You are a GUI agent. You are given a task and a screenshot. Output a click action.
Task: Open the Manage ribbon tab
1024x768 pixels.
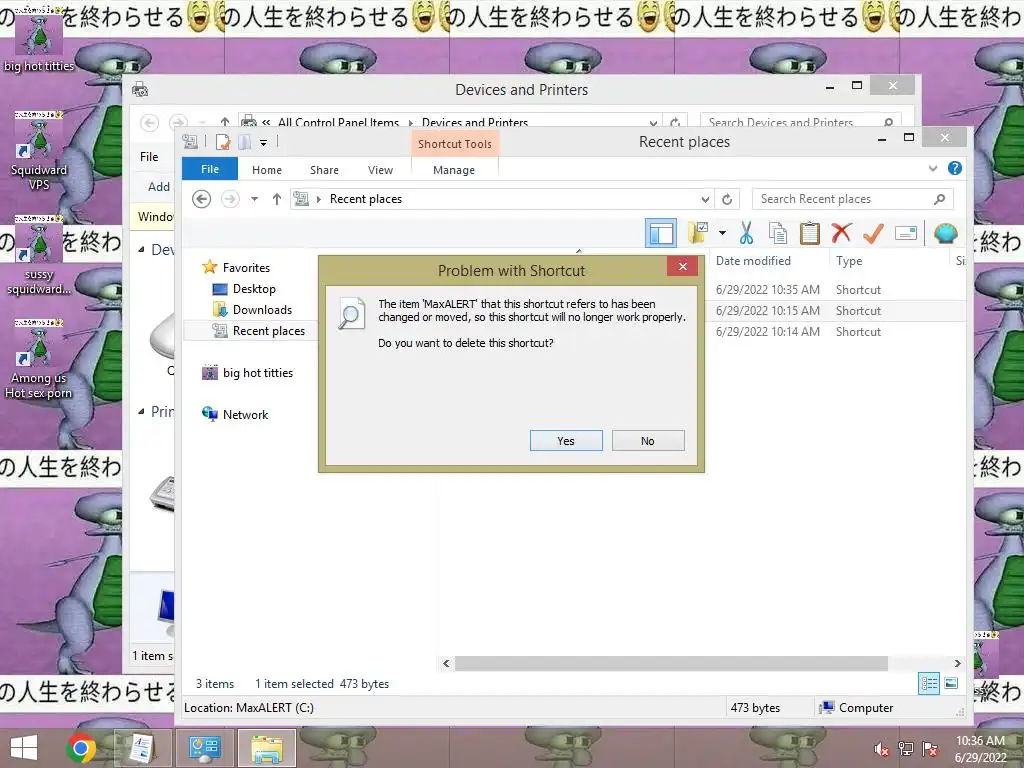pos(454,170)
